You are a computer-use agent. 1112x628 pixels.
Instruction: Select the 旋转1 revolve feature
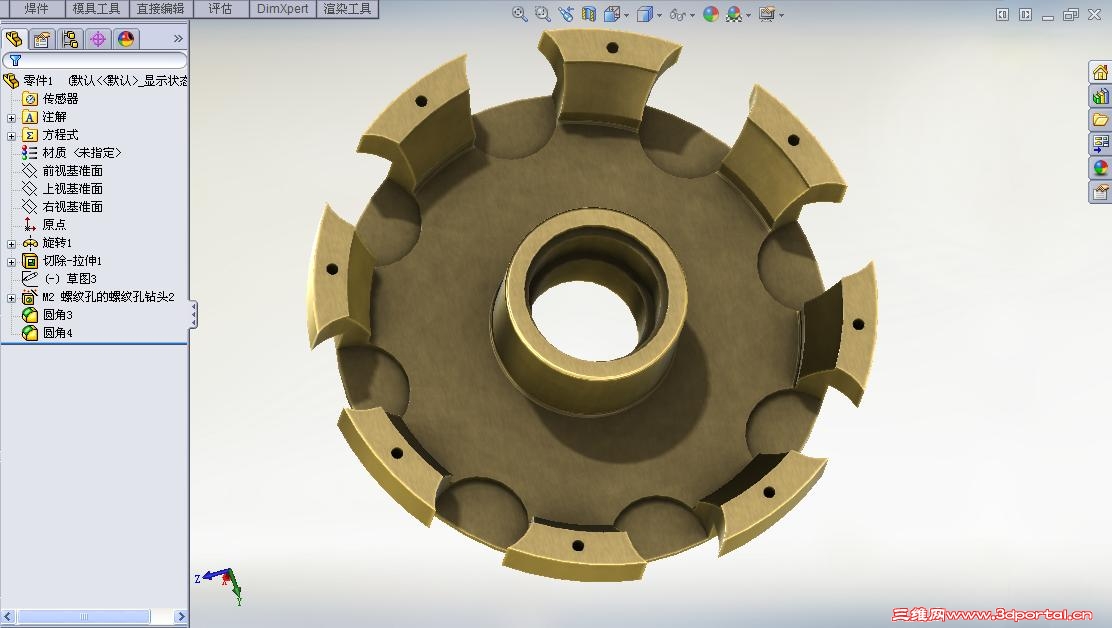pyautogui.click(x=57, y=242)
